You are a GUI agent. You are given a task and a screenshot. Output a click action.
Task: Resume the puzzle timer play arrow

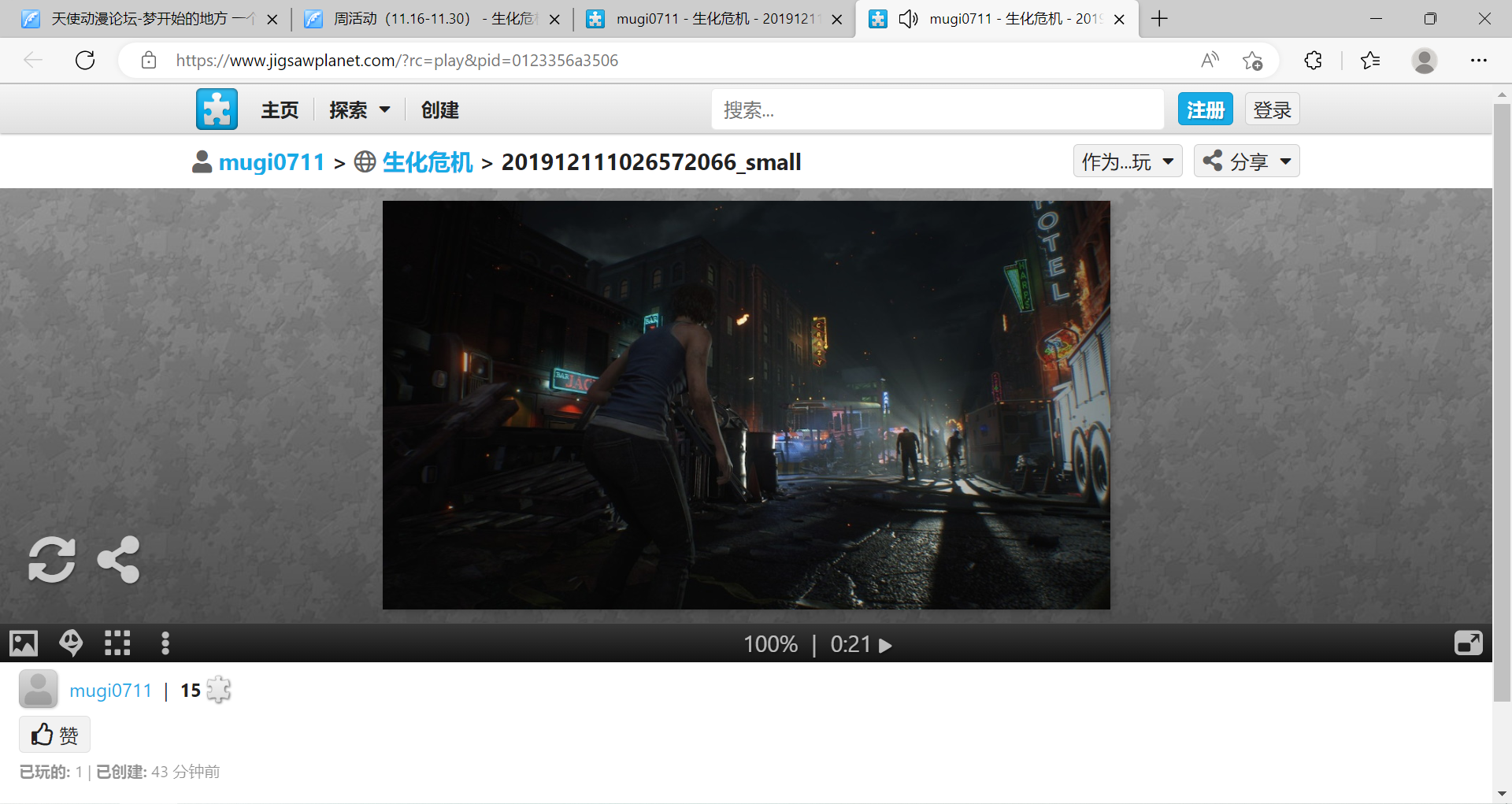(886, 646)
